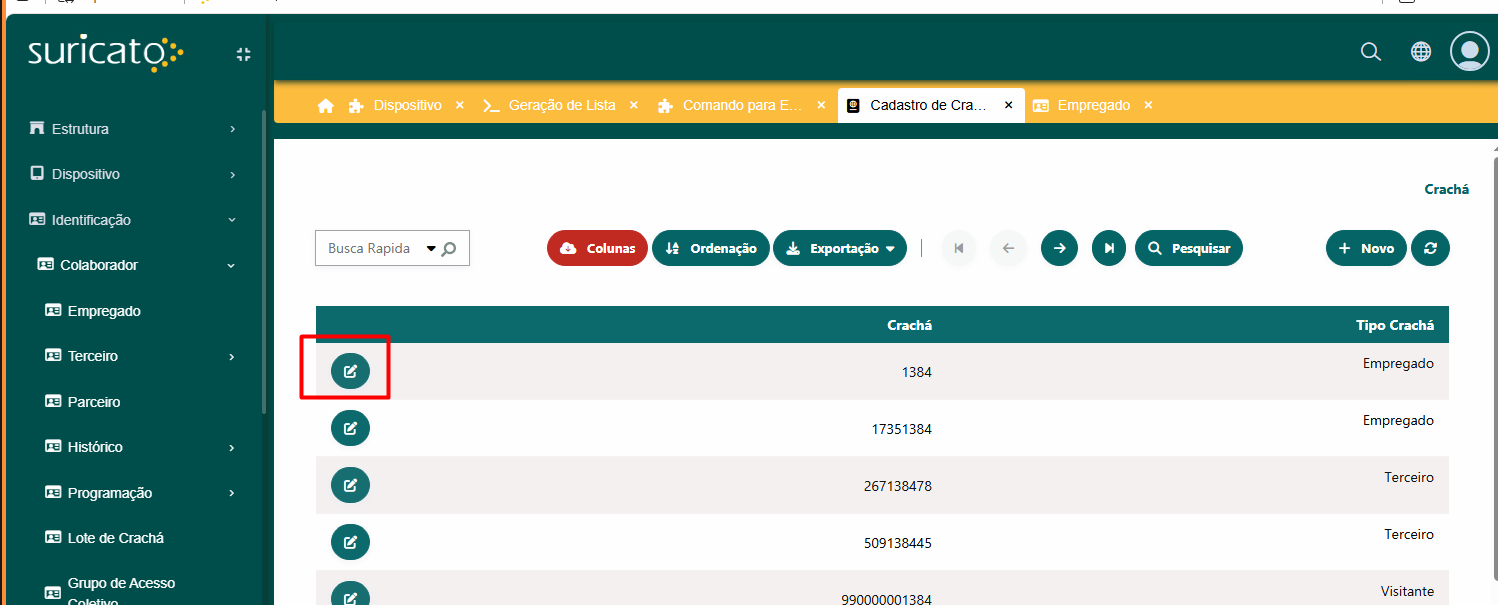
Task: Edit the row for crachá 509138445
Action: [350, 542]
